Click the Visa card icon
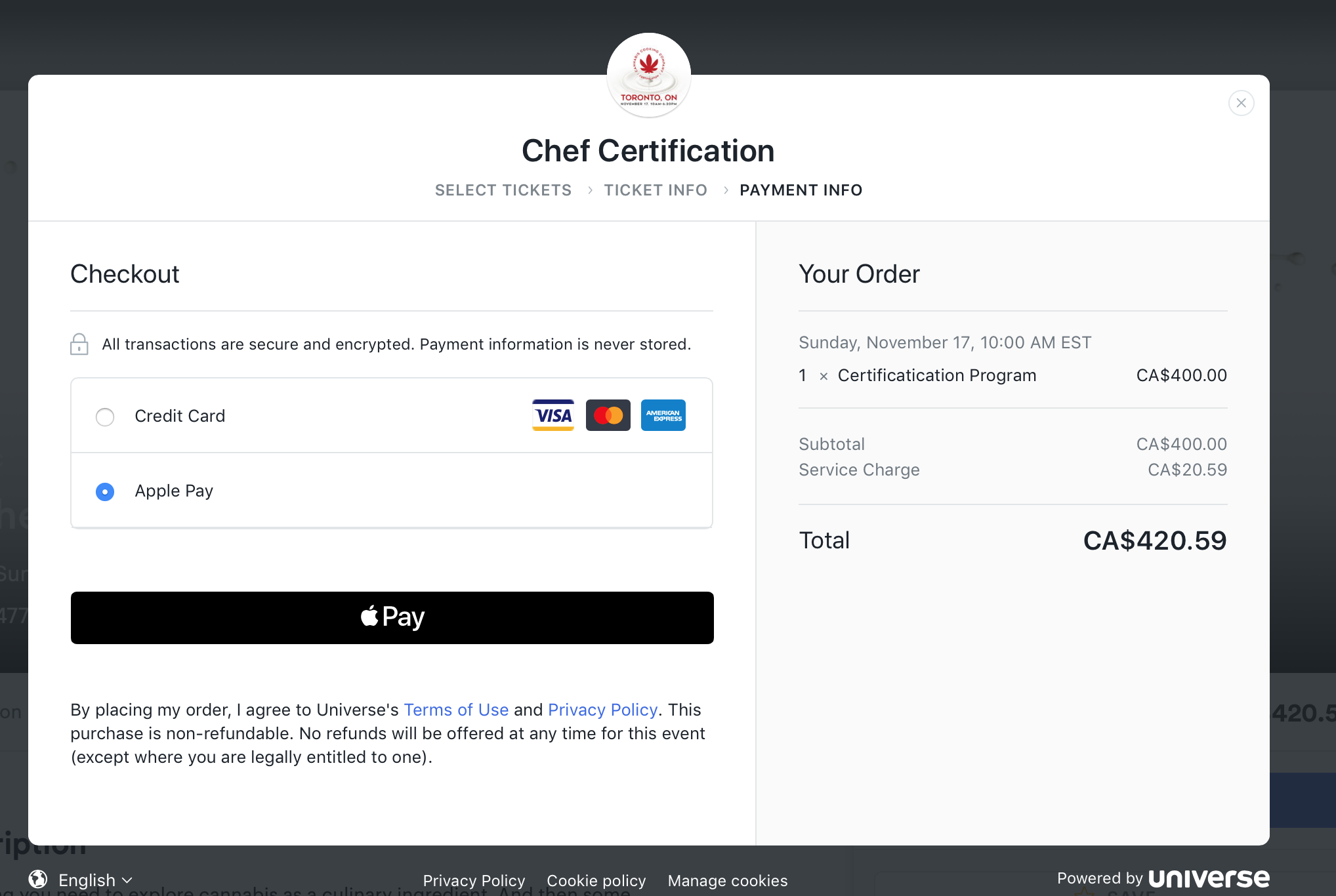1336x896 pixels. coord(553,415)
